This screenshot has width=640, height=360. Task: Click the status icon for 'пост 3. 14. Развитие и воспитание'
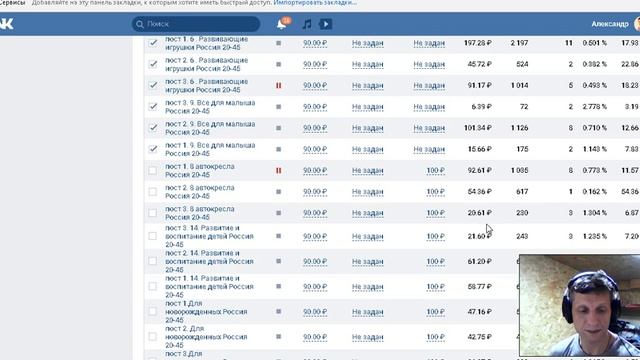pyautogui.click(x=278, y=236)
